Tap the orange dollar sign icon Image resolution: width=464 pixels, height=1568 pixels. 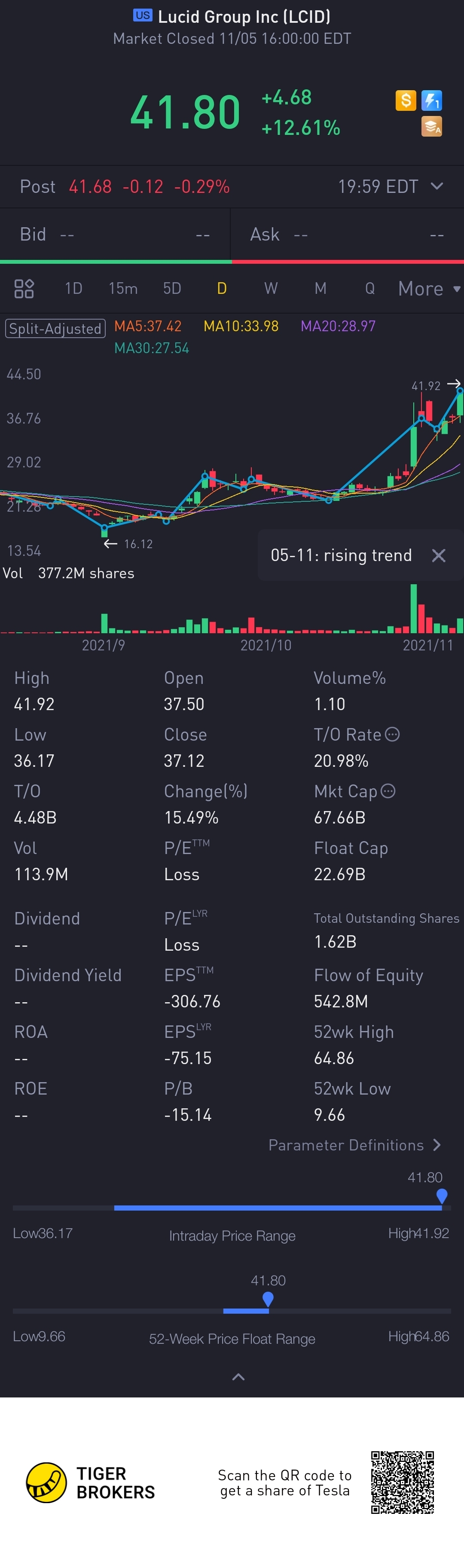pos(406,101)
